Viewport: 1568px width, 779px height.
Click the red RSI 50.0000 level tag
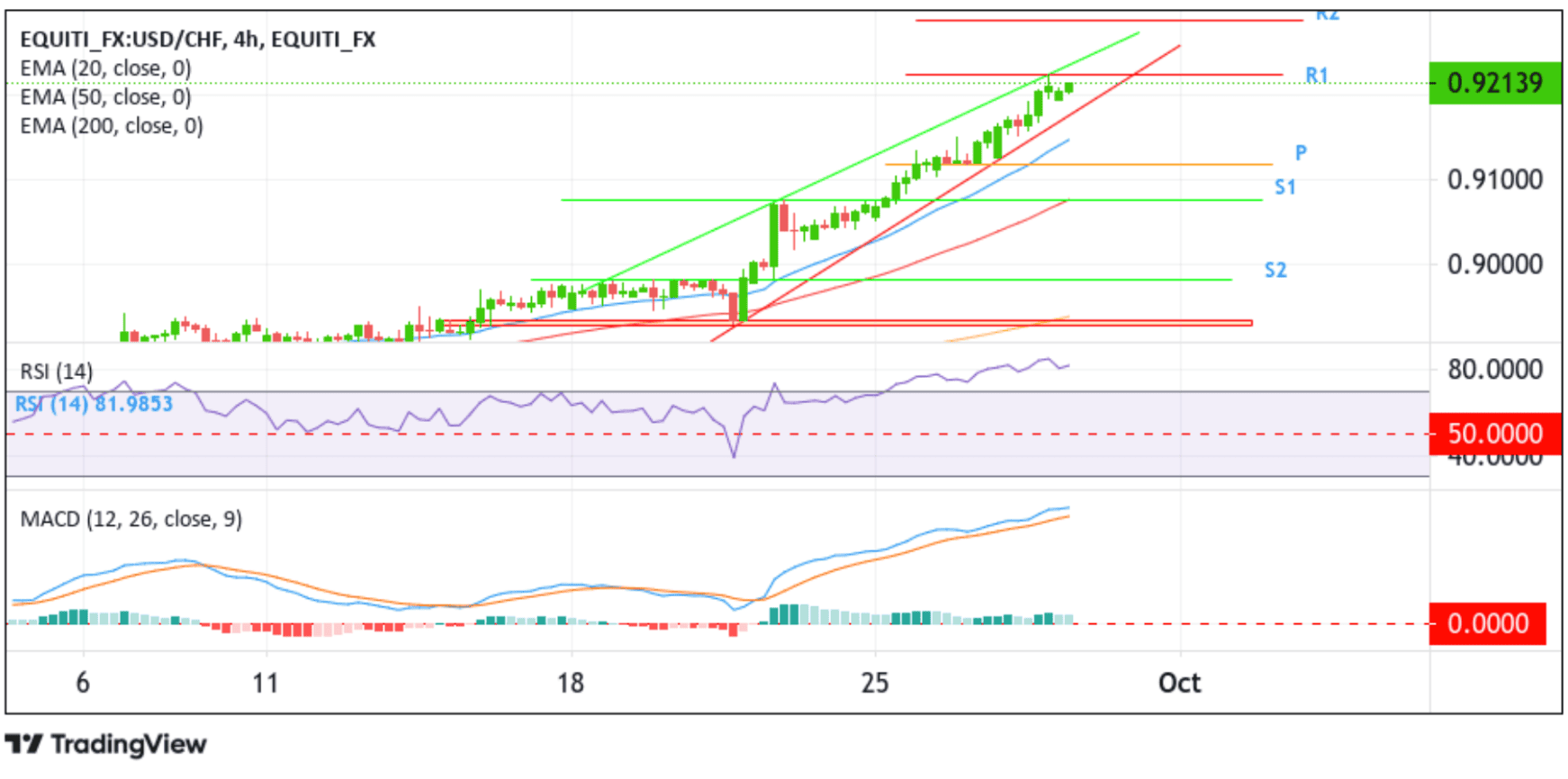click(x=1494, y=434)
